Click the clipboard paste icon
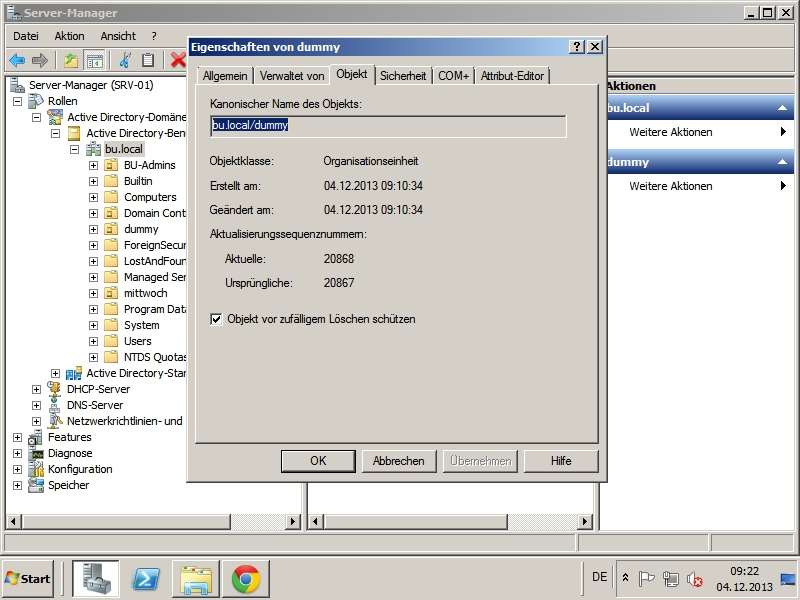This screenshot has width=800, height=600. 148,60
